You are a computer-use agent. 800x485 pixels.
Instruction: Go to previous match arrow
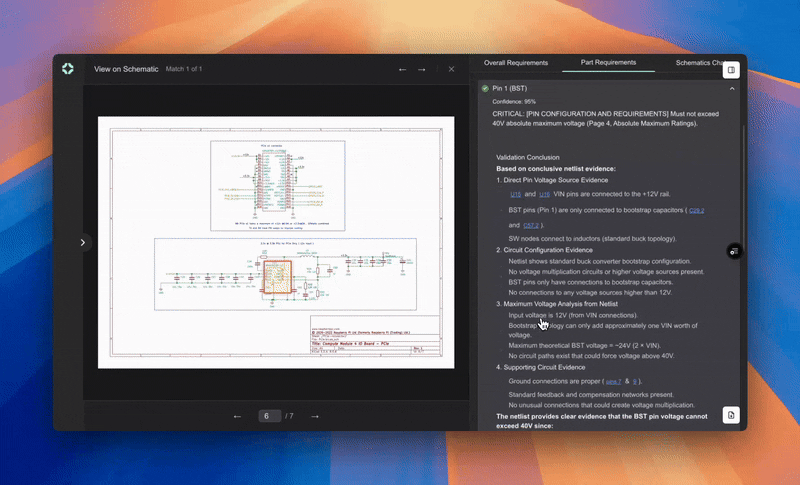point(402,69)
